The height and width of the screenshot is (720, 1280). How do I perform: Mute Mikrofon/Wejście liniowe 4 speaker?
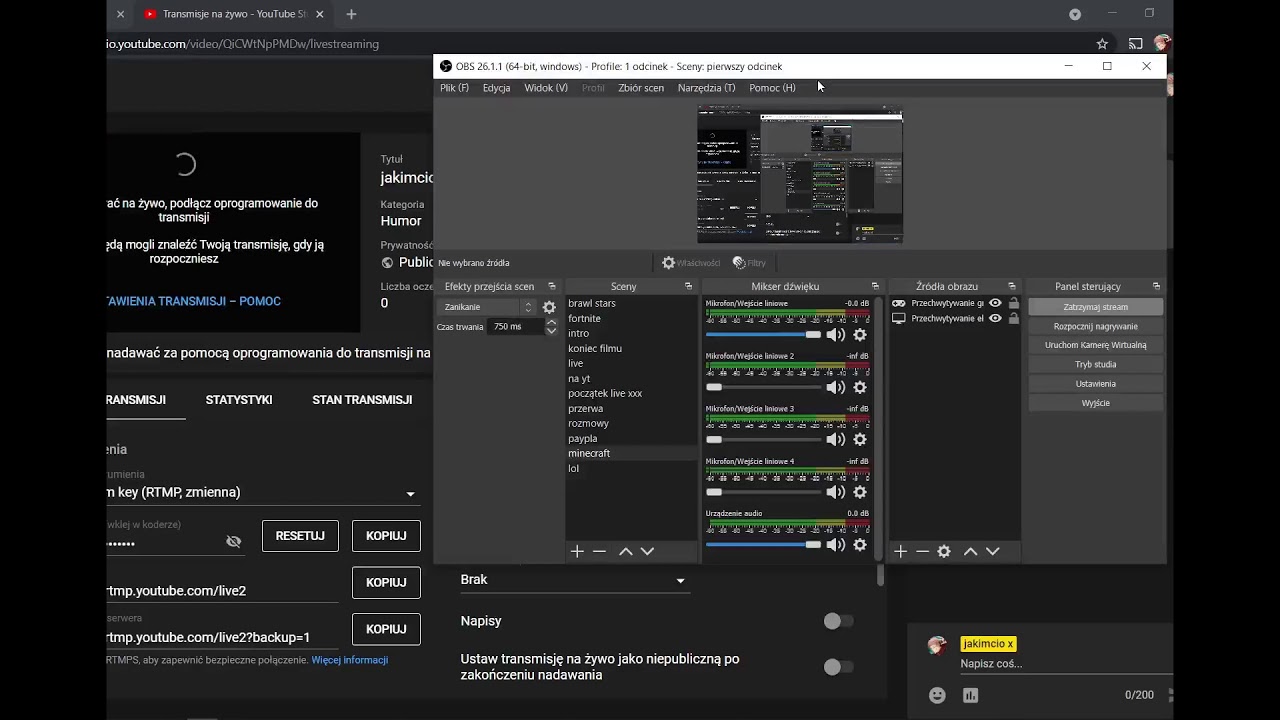tap(836, 492)
